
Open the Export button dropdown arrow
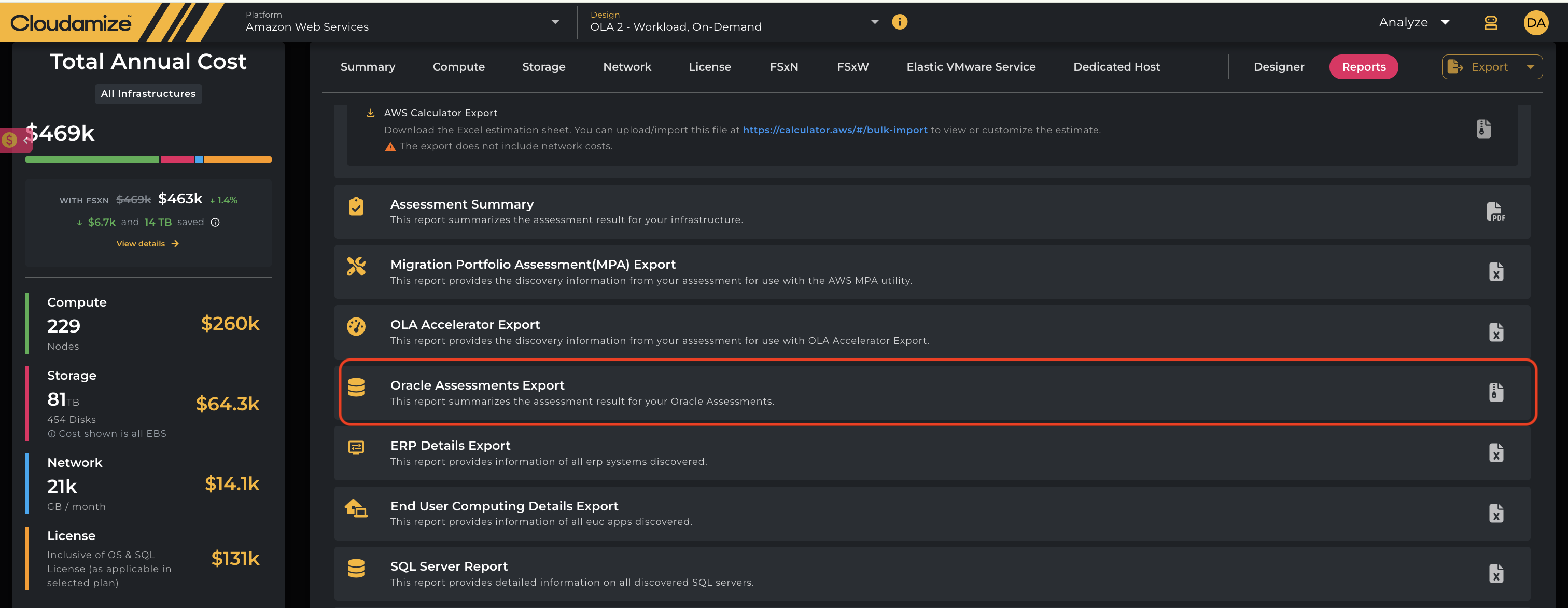pyautogui.click(x=1530, y=67)
